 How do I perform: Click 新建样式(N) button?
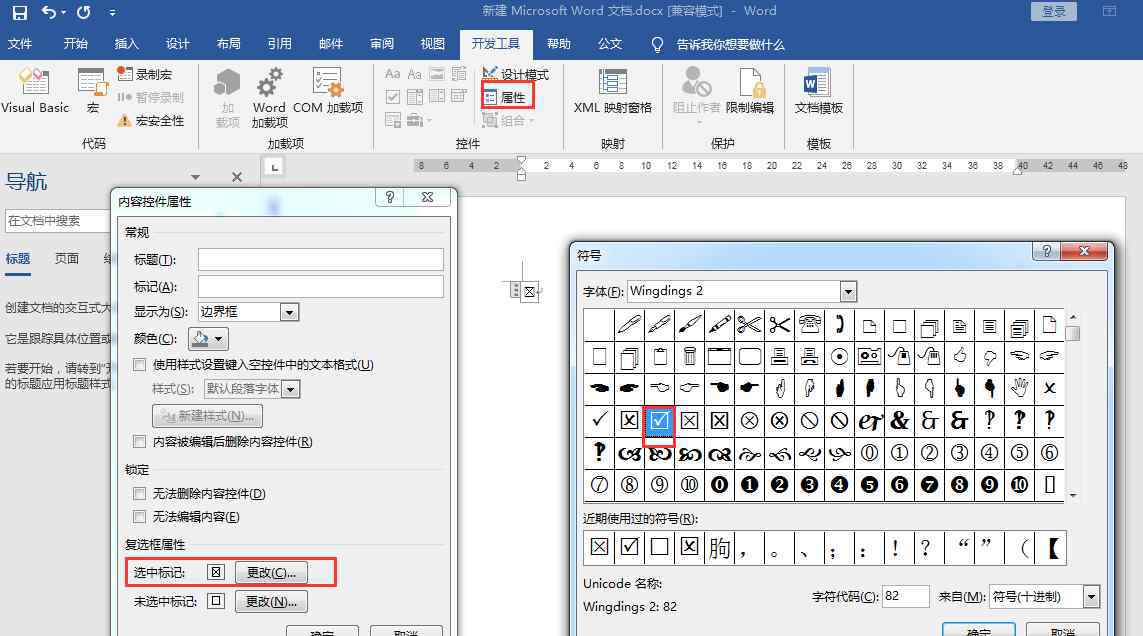tap(208, 416)
